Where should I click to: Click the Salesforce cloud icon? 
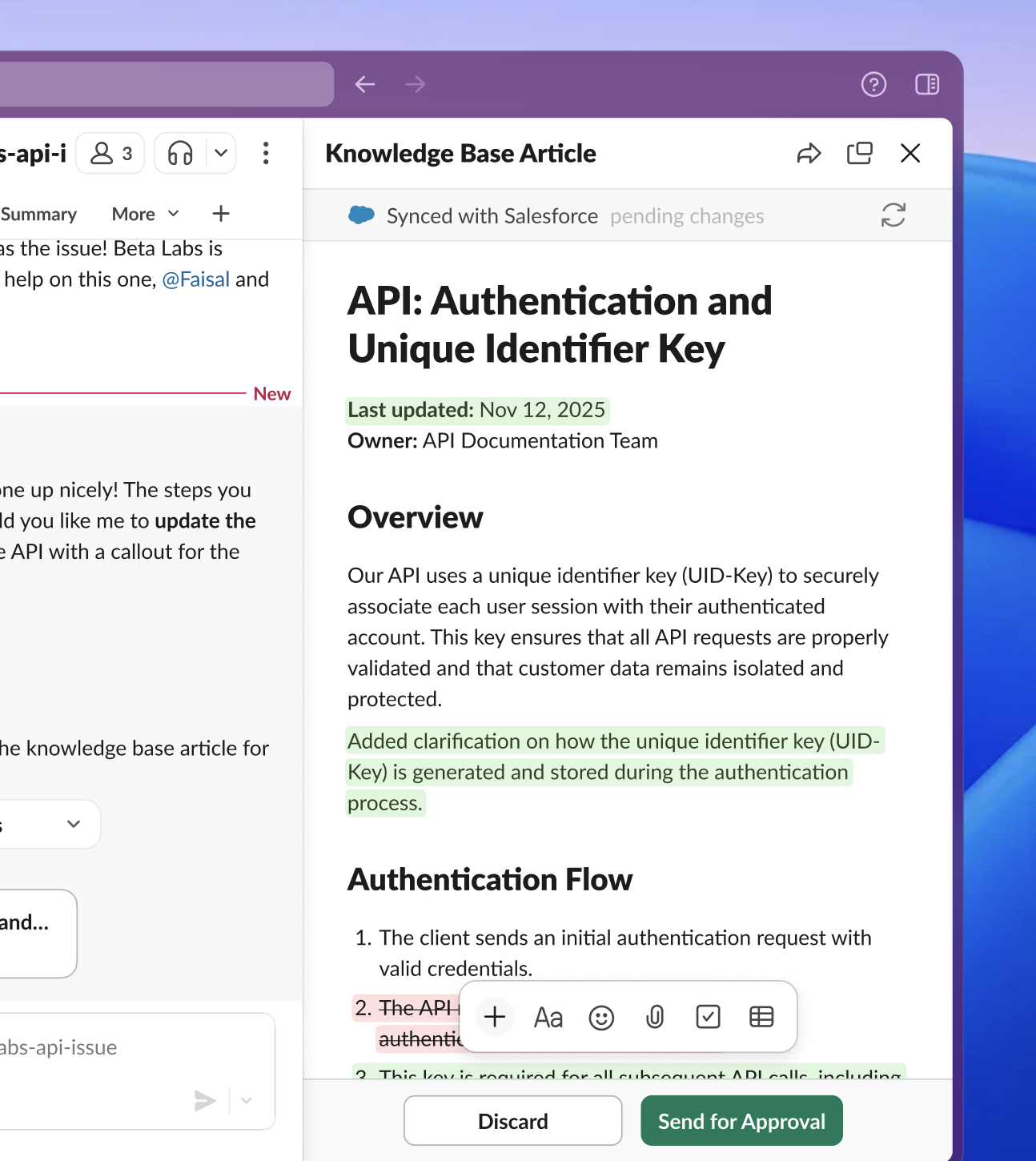pos(362,215)
